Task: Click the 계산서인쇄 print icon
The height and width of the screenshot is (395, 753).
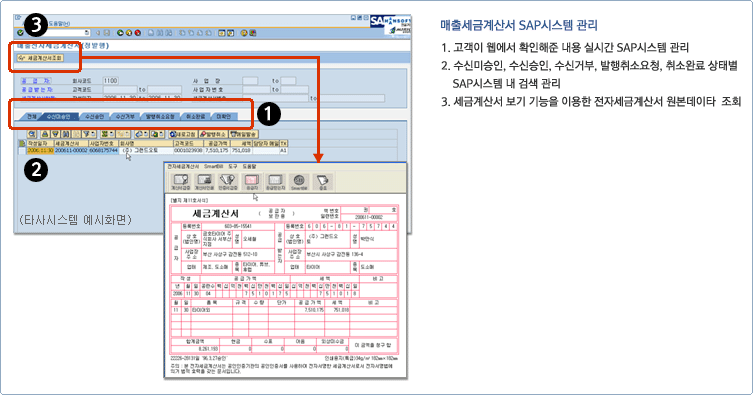Action: coord(204,181)
